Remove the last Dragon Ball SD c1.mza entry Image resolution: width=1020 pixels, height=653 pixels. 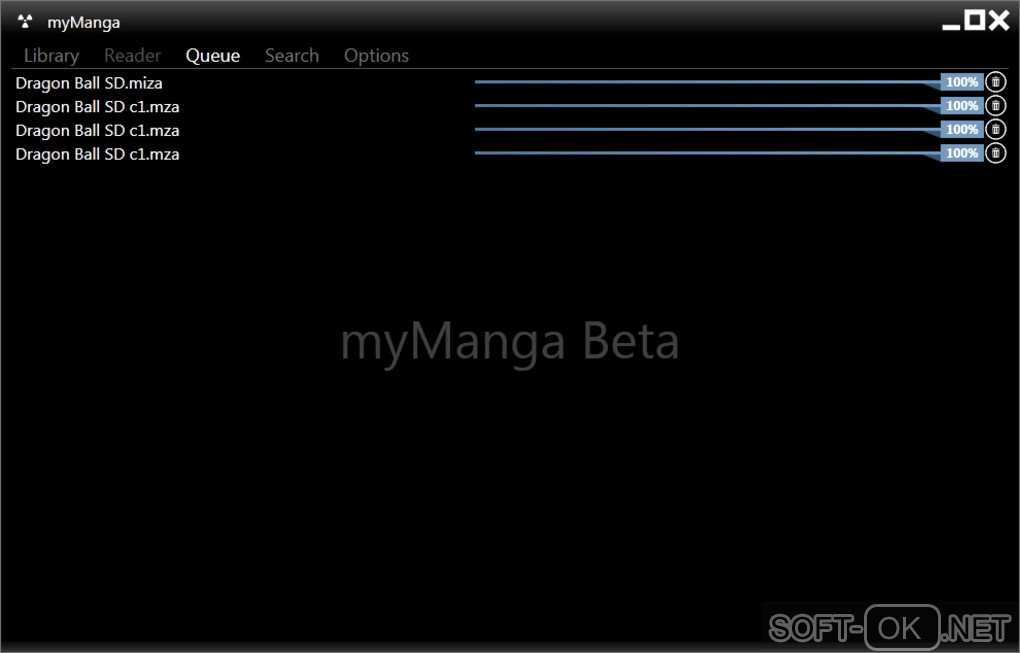(x=995, y=153)
